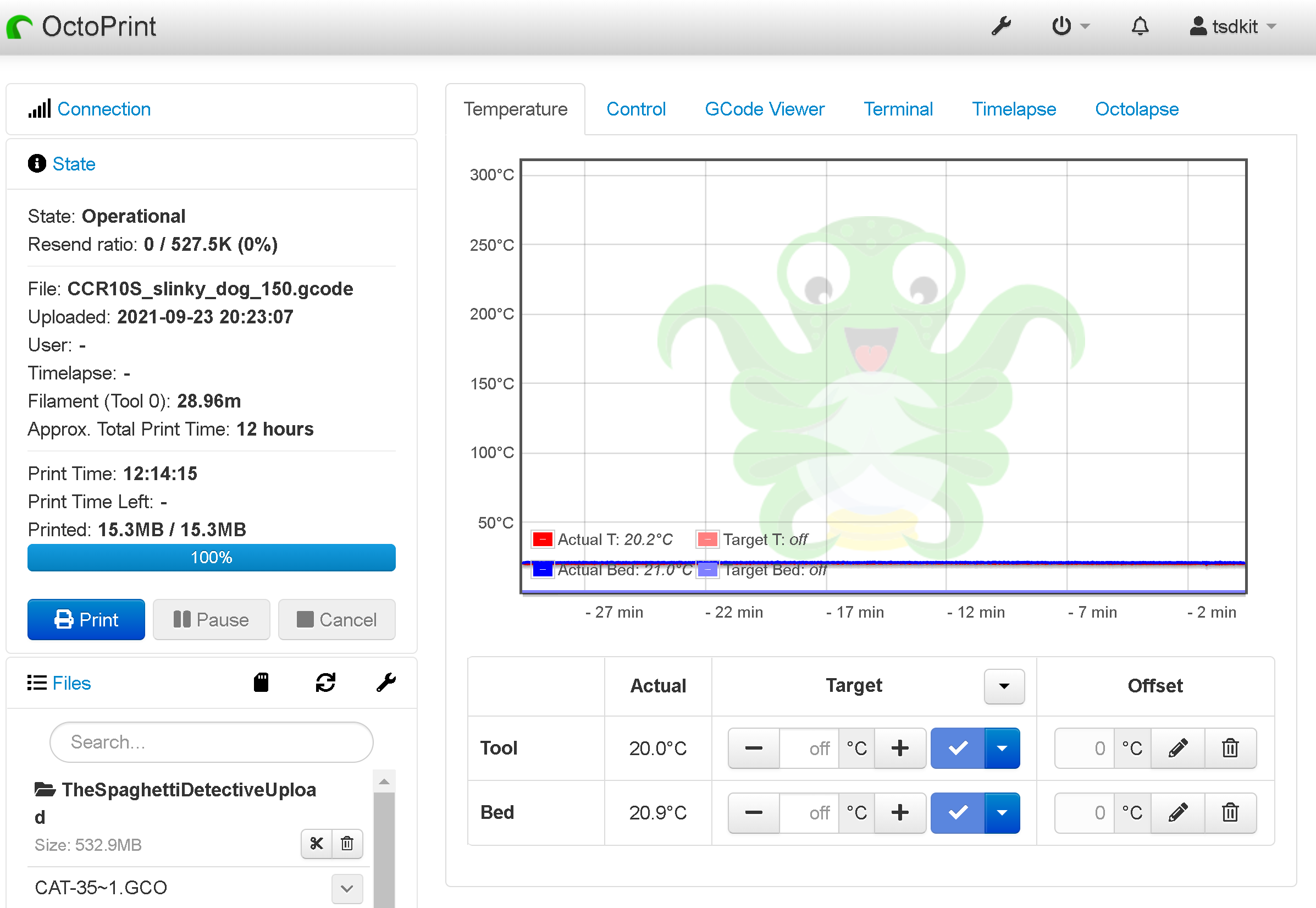This screenshot has height=908, width=1316.
Task: Click the Bed temperature confirm checkmark
Action: pos(956,811)
